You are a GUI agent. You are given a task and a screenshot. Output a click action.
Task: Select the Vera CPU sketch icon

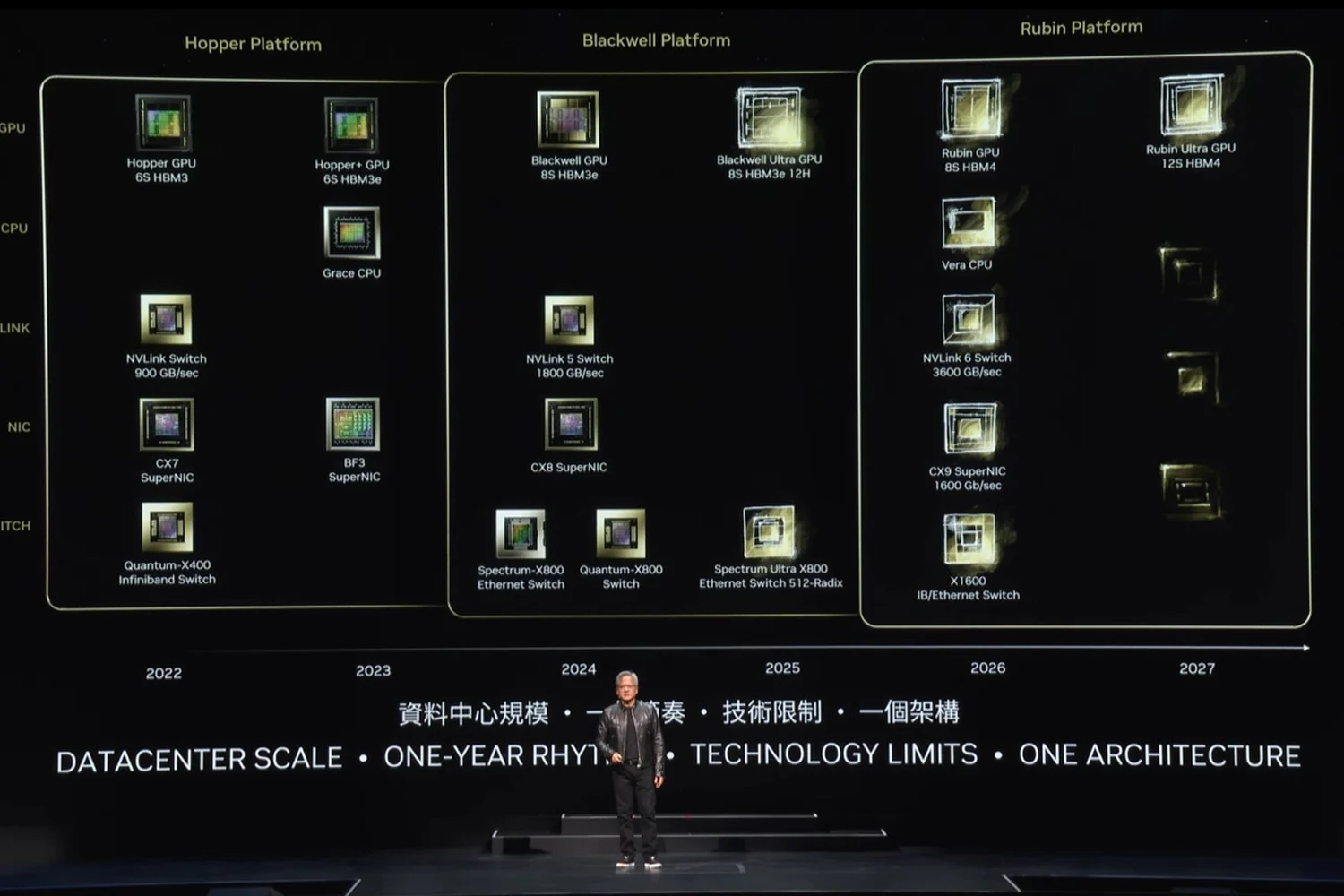pyautogui.click(x=969, y=224)
